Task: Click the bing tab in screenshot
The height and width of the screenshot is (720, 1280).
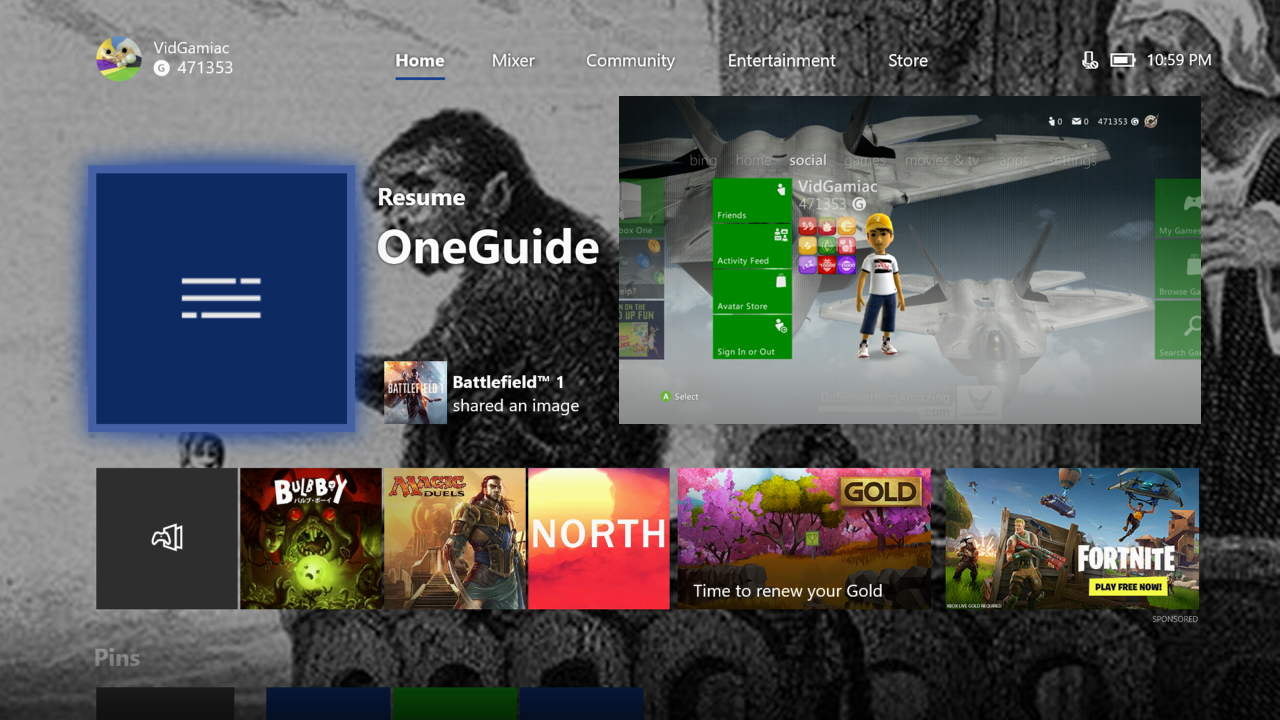Action: 703,160
